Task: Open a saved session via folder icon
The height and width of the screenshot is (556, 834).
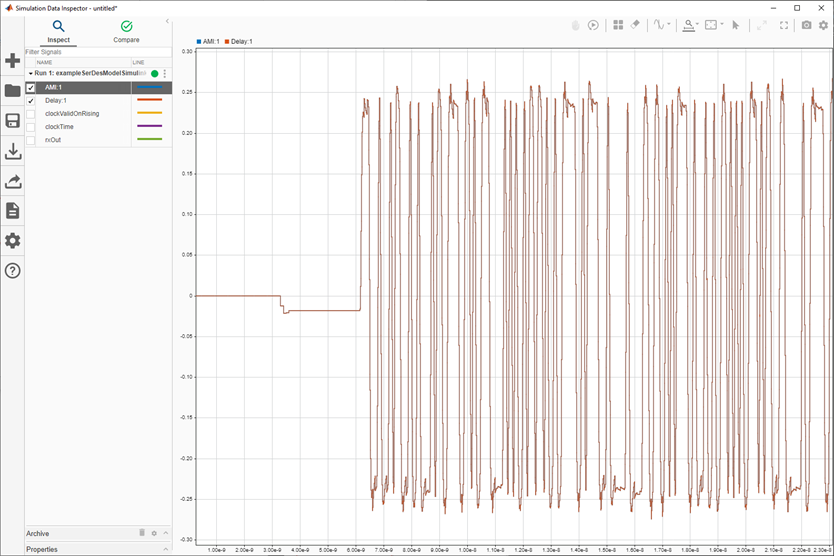Action: coord(13,91)
